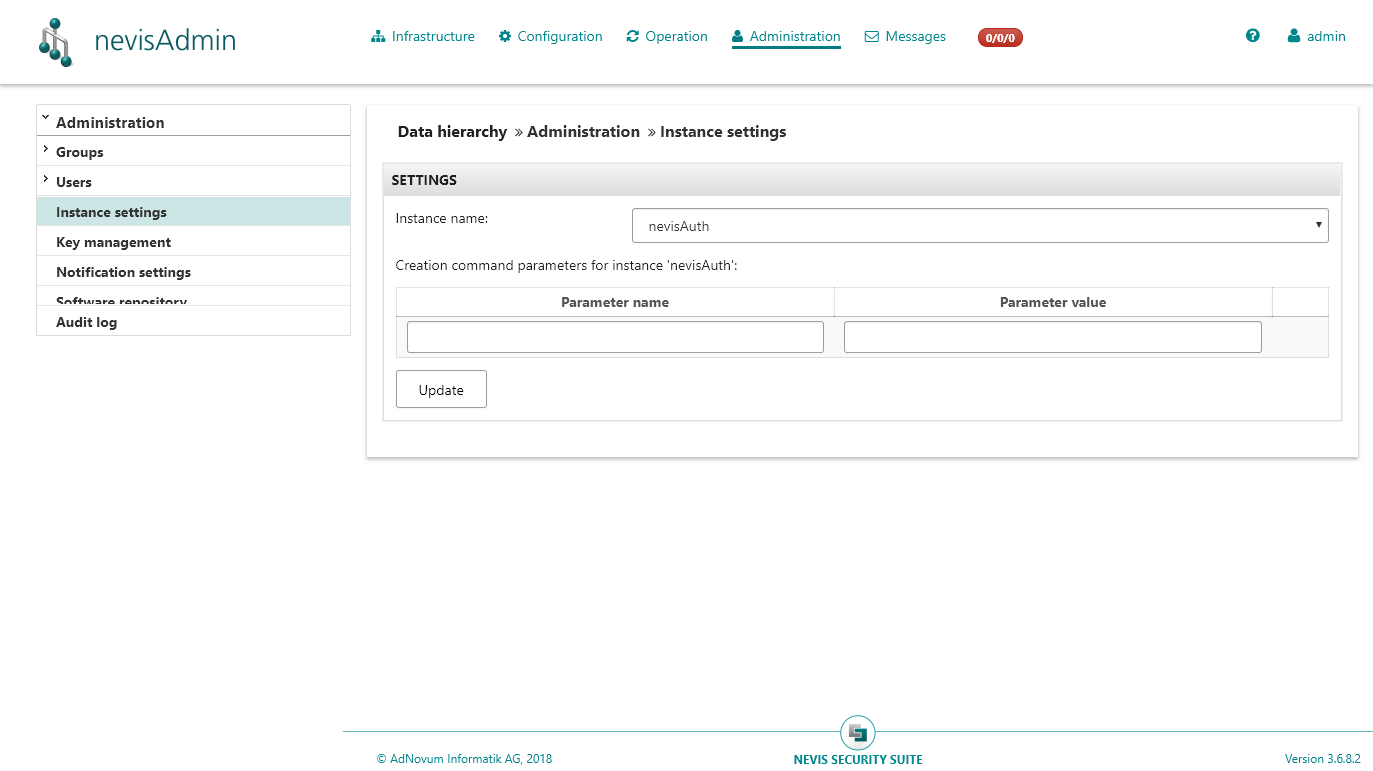Open the Instance name dropdown
This screenshot has width=1373, height=771.
tap(980, 226)
